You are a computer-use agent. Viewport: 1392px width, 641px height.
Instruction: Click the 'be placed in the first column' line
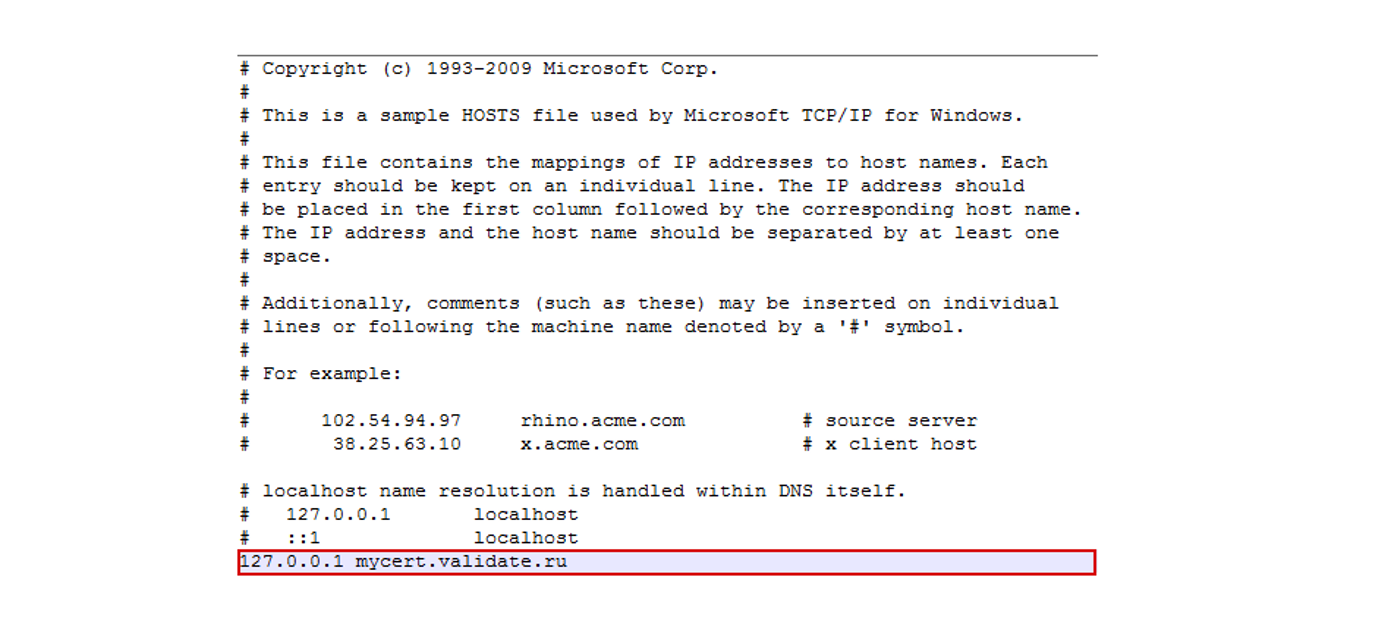[672, 210]
